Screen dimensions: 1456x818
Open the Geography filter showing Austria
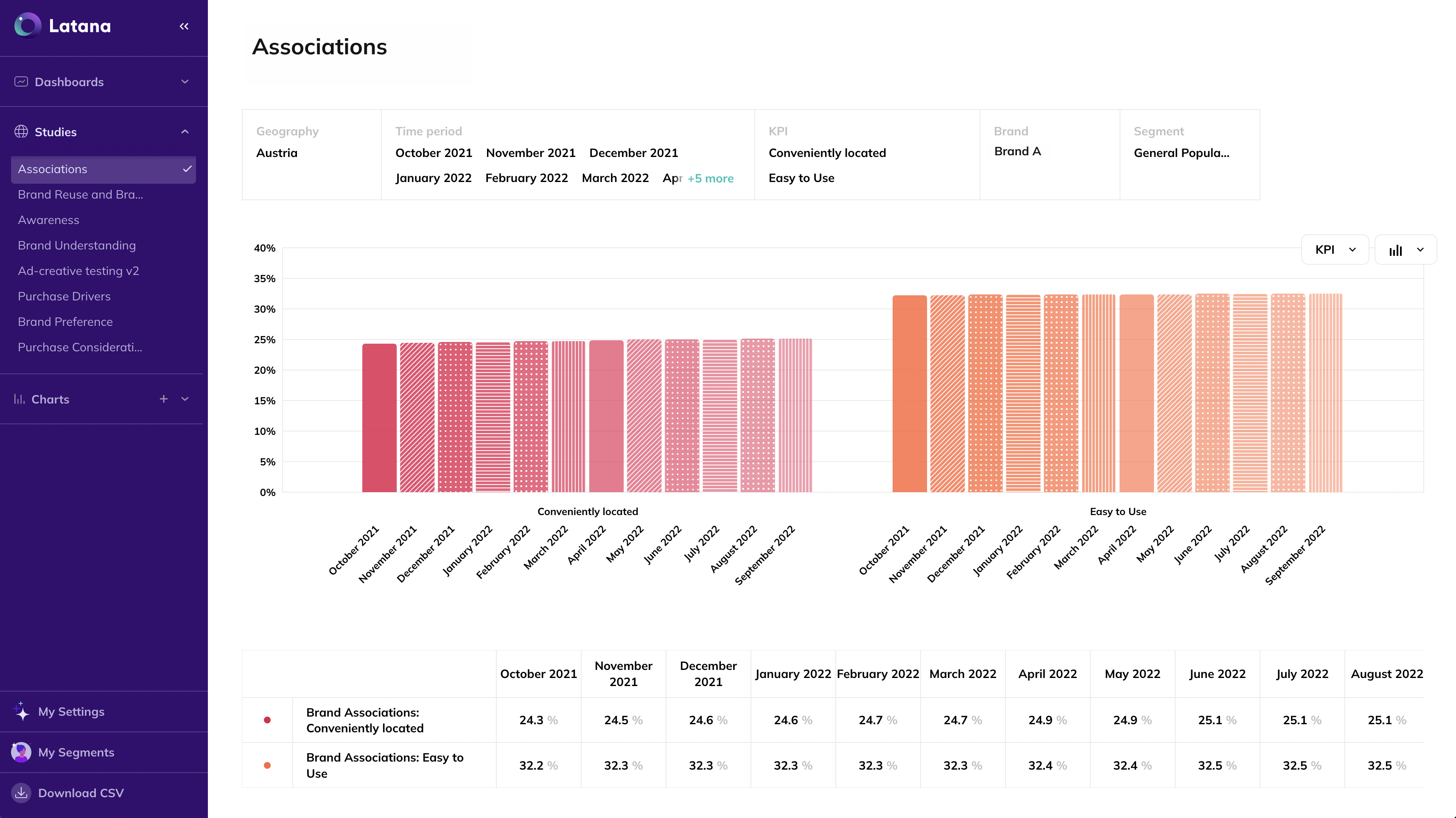point(311,154)
